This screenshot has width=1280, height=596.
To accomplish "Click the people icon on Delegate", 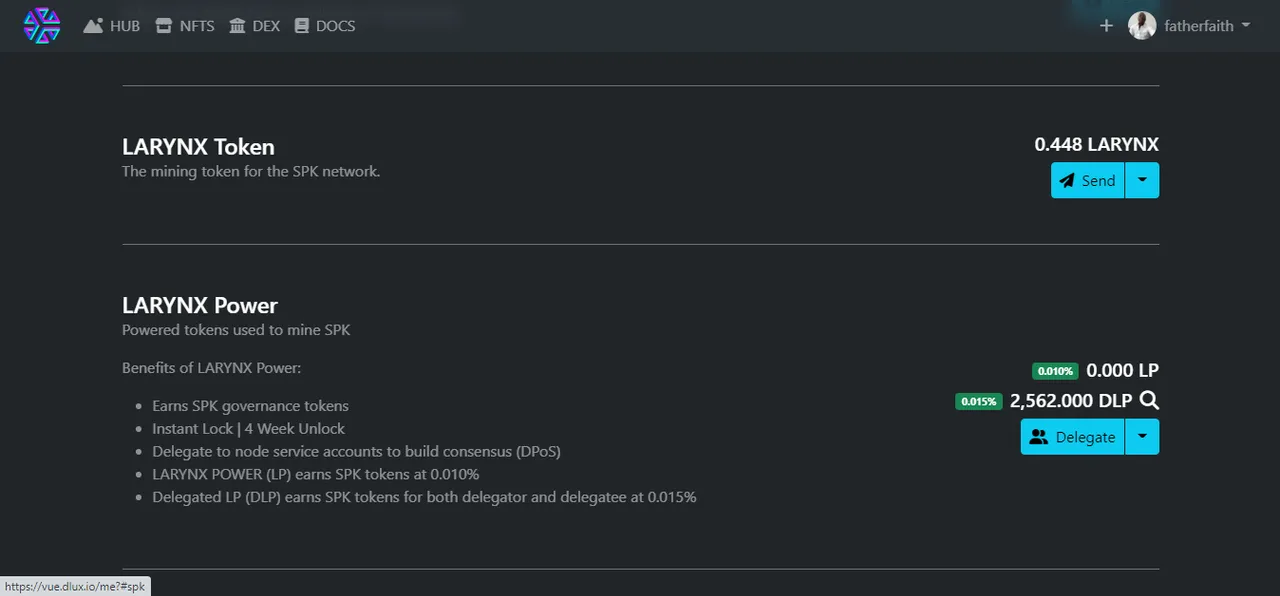I will click(1039, 437).
